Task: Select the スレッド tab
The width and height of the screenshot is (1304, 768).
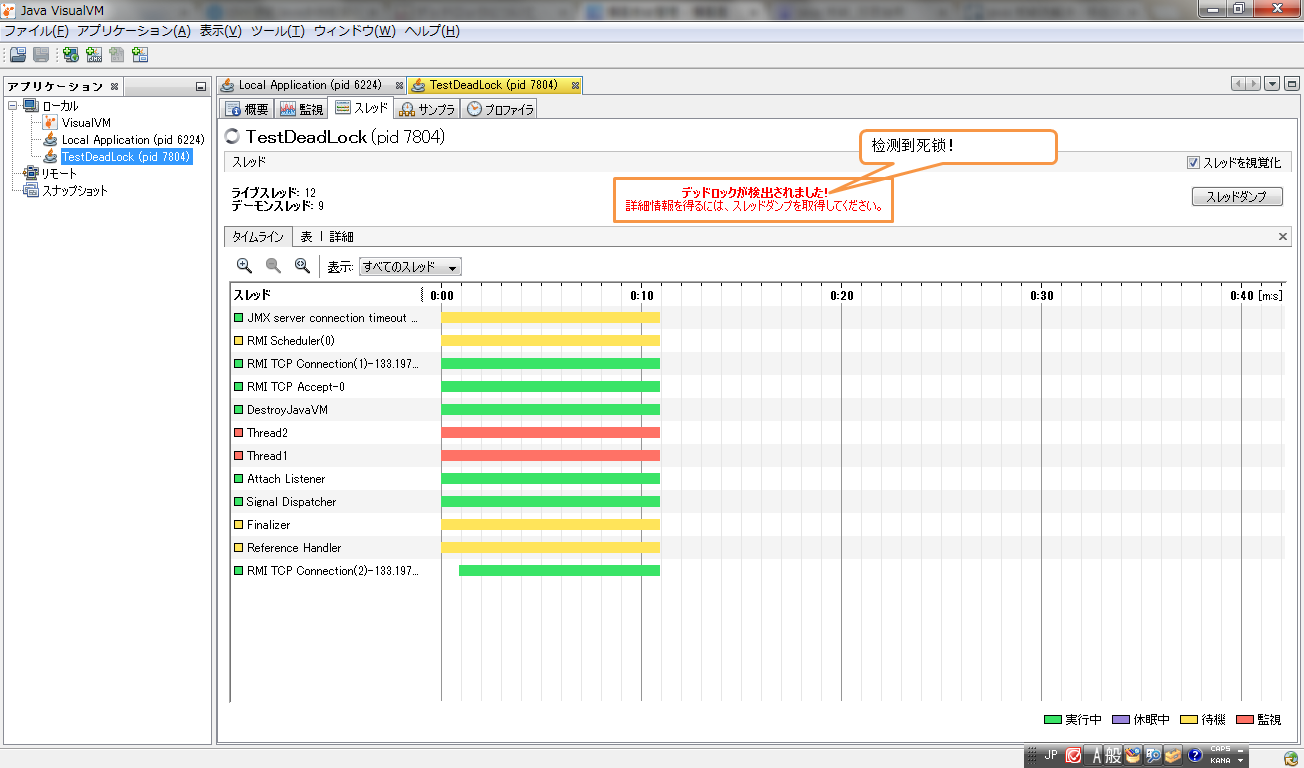Action: (x=361, y=108)
